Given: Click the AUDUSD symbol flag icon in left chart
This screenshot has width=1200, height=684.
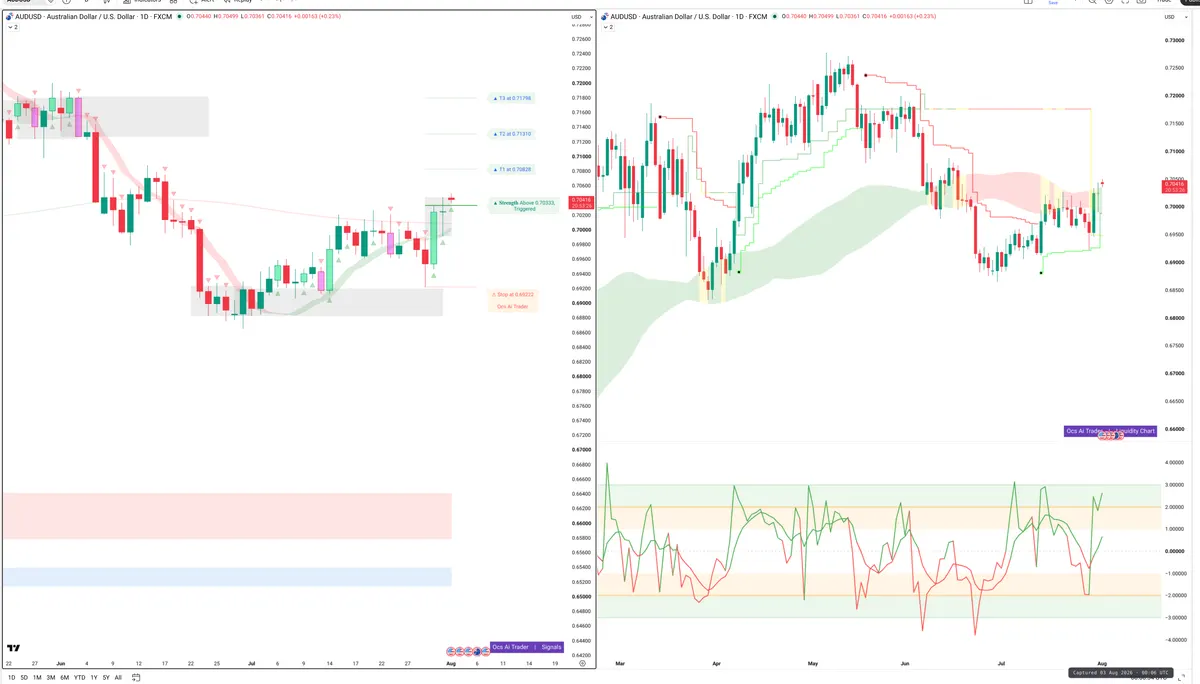Looking at the screenshot, I should (x=9, y=17).
